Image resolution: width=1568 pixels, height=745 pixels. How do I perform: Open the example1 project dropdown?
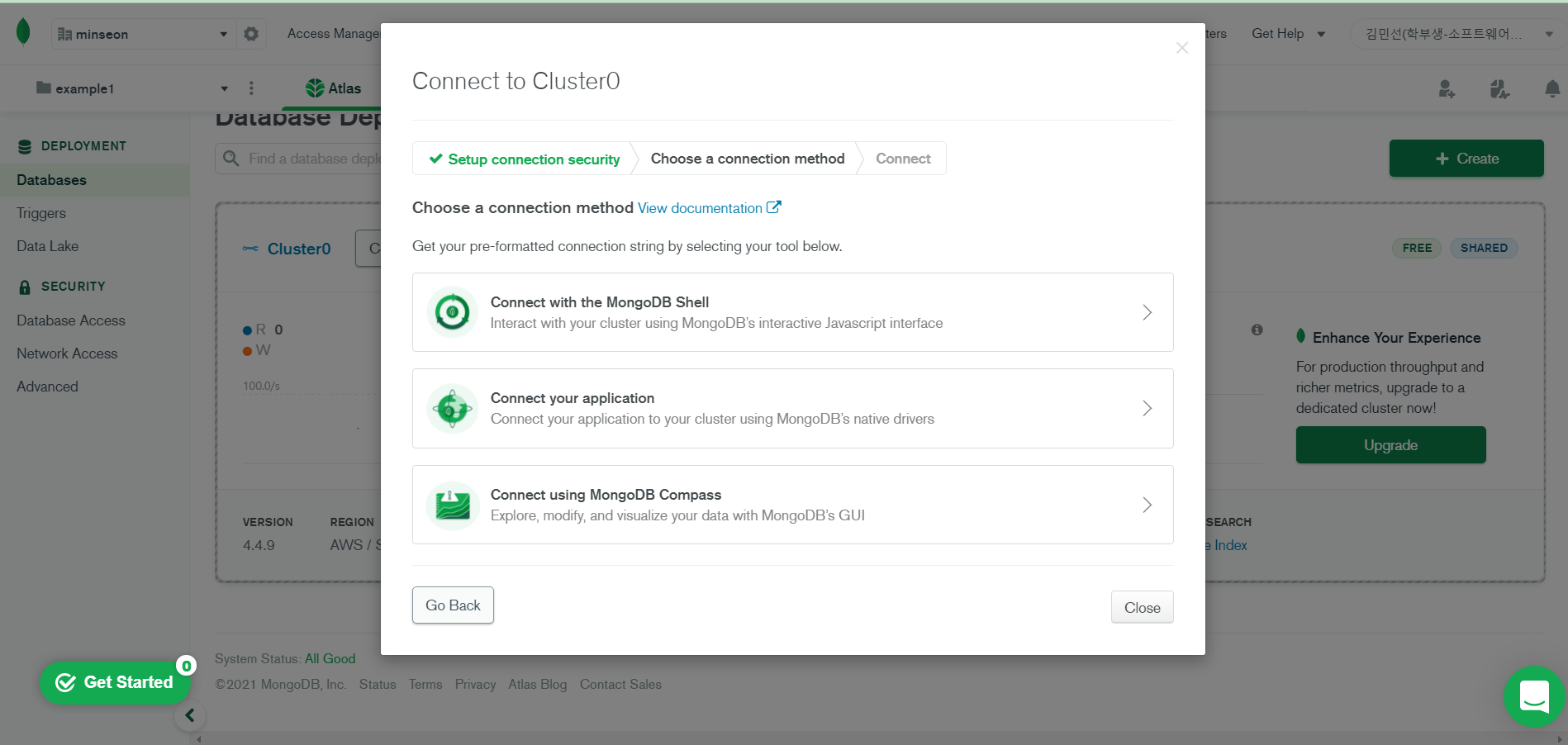(132, 88)
